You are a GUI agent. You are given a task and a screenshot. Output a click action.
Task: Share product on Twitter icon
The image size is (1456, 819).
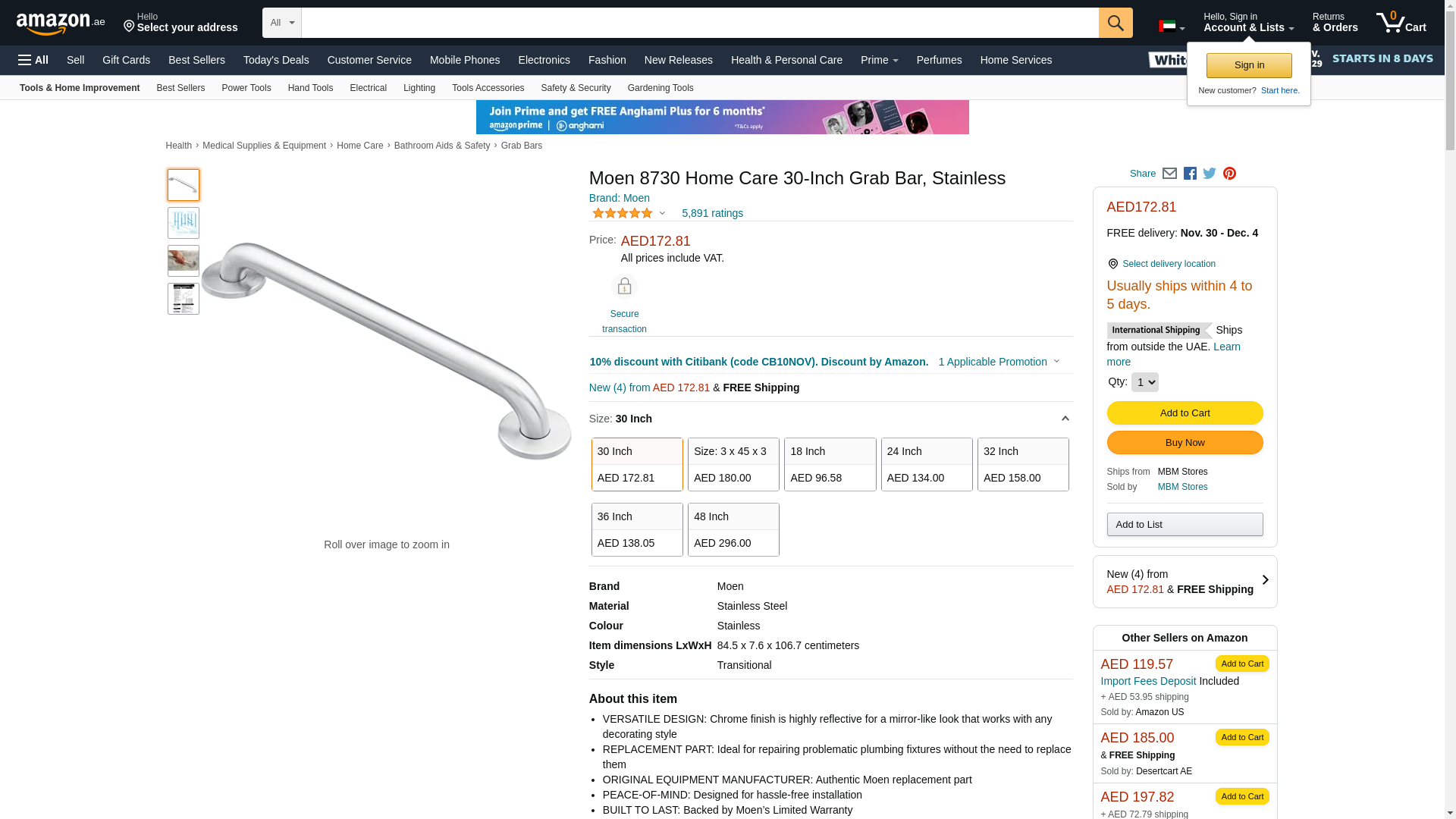coord(1210,174)
